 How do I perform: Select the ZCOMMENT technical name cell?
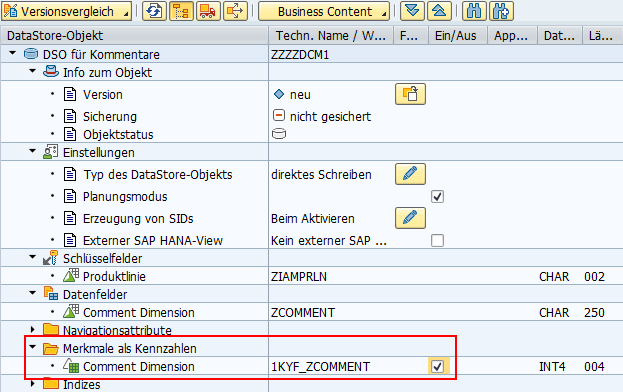coord(303,313)
